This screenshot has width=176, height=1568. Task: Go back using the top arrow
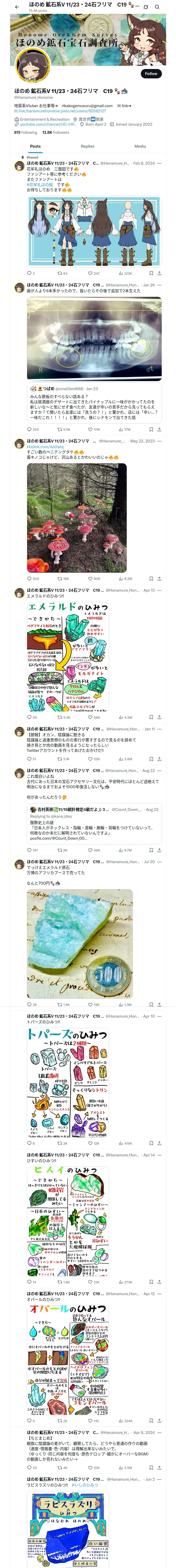tap(17, 7)
